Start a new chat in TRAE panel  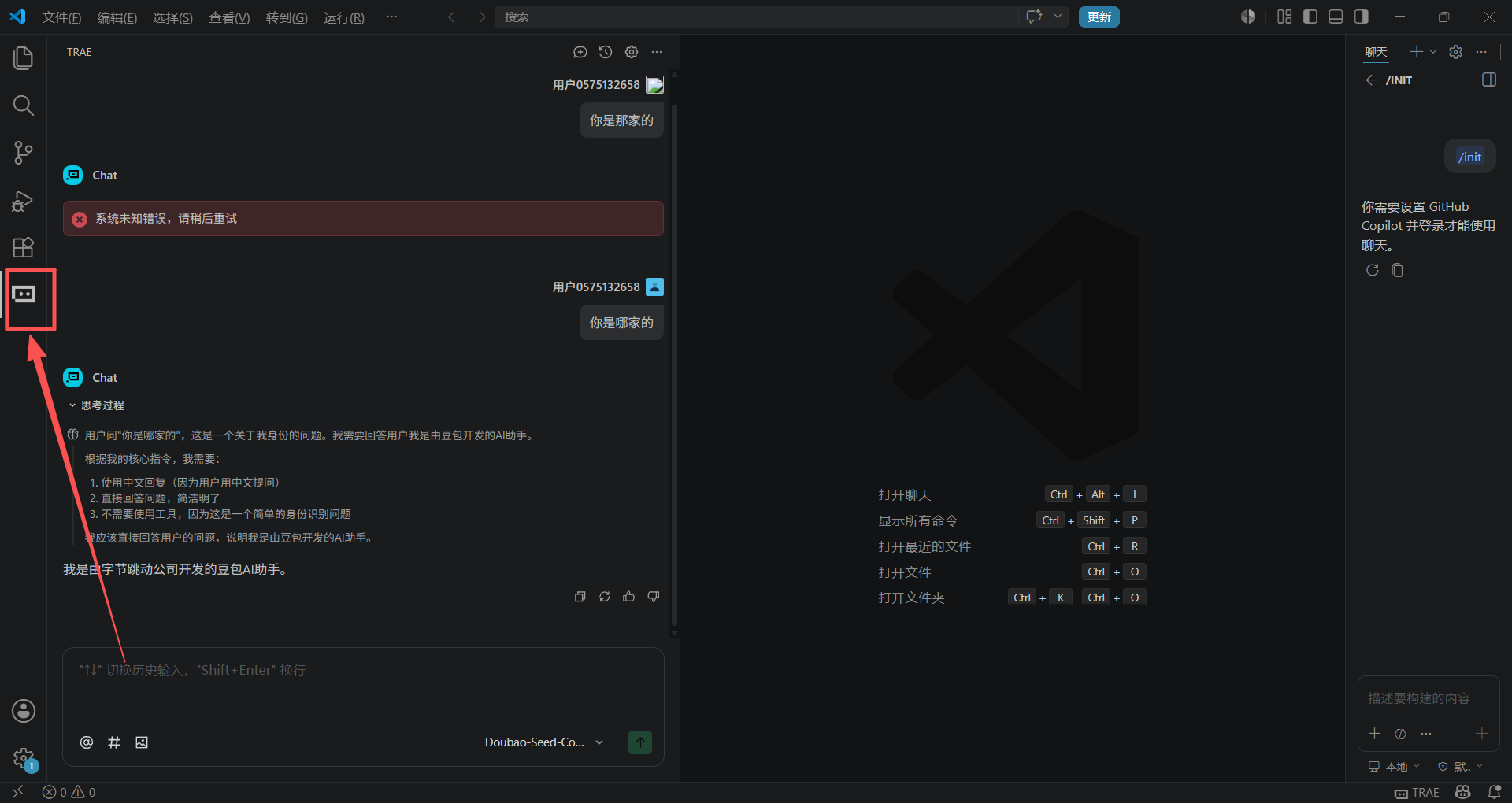[x=580, y=52]
